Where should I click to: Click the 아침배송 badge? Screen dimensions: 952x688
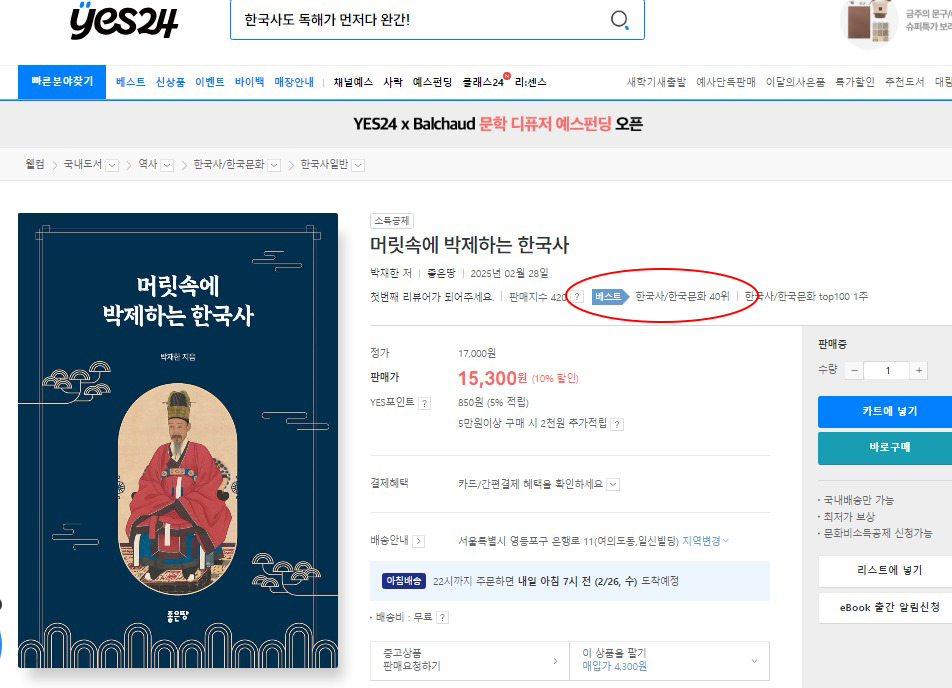click(x=404, y=581)
